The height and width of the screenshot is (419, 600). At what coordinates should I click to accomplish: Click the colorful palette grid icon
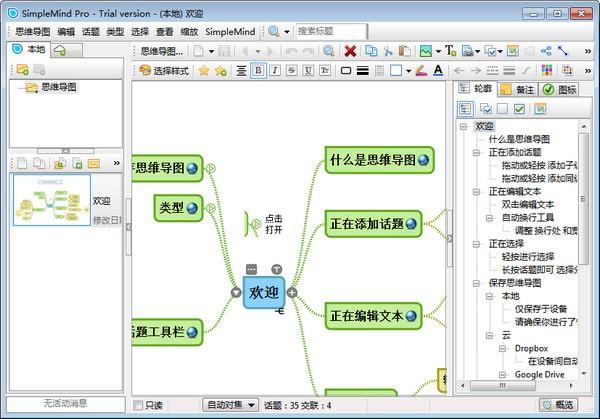coord(547,70)
